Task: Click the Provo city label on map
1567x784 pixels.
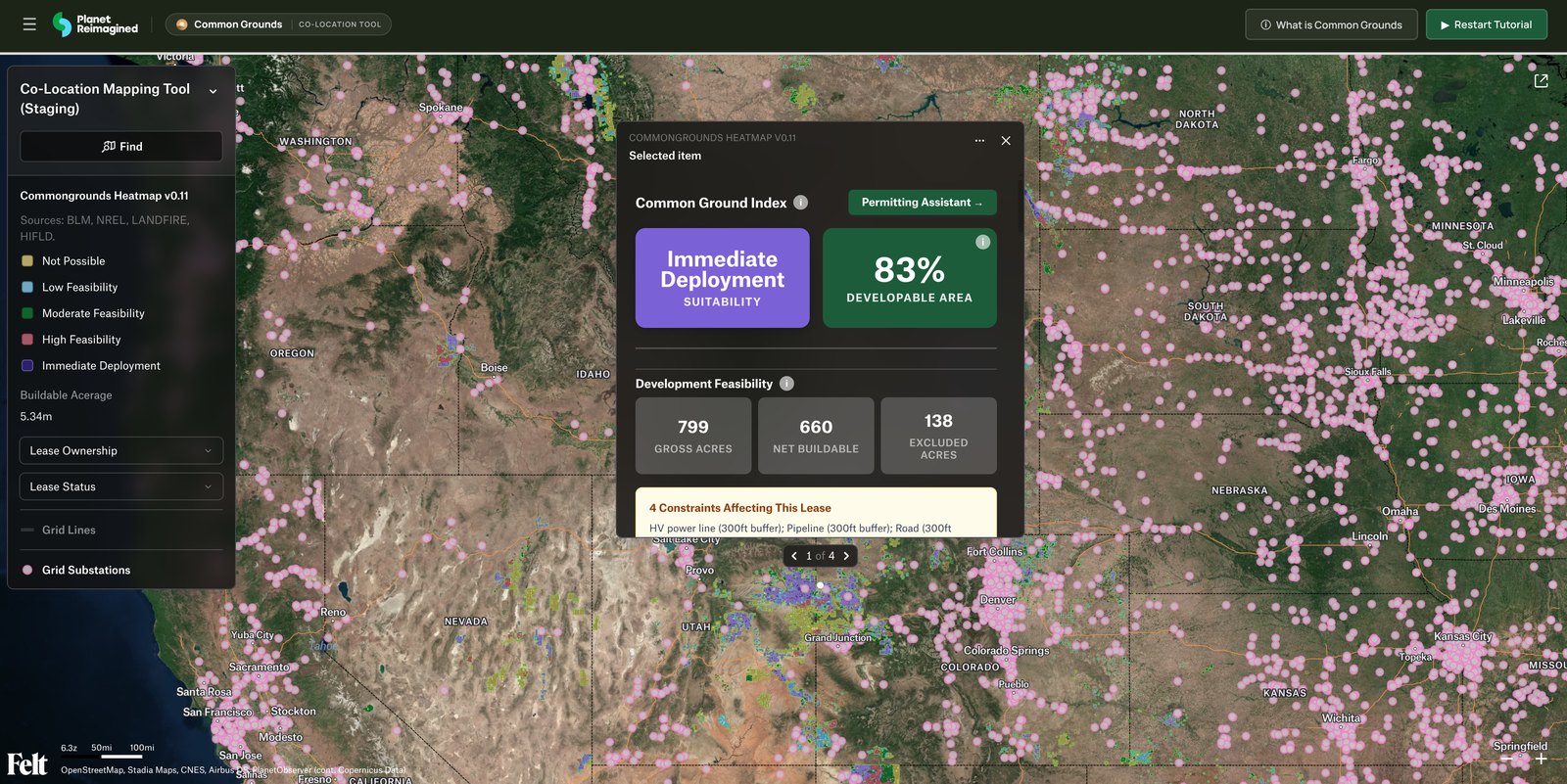Action: 699,571
